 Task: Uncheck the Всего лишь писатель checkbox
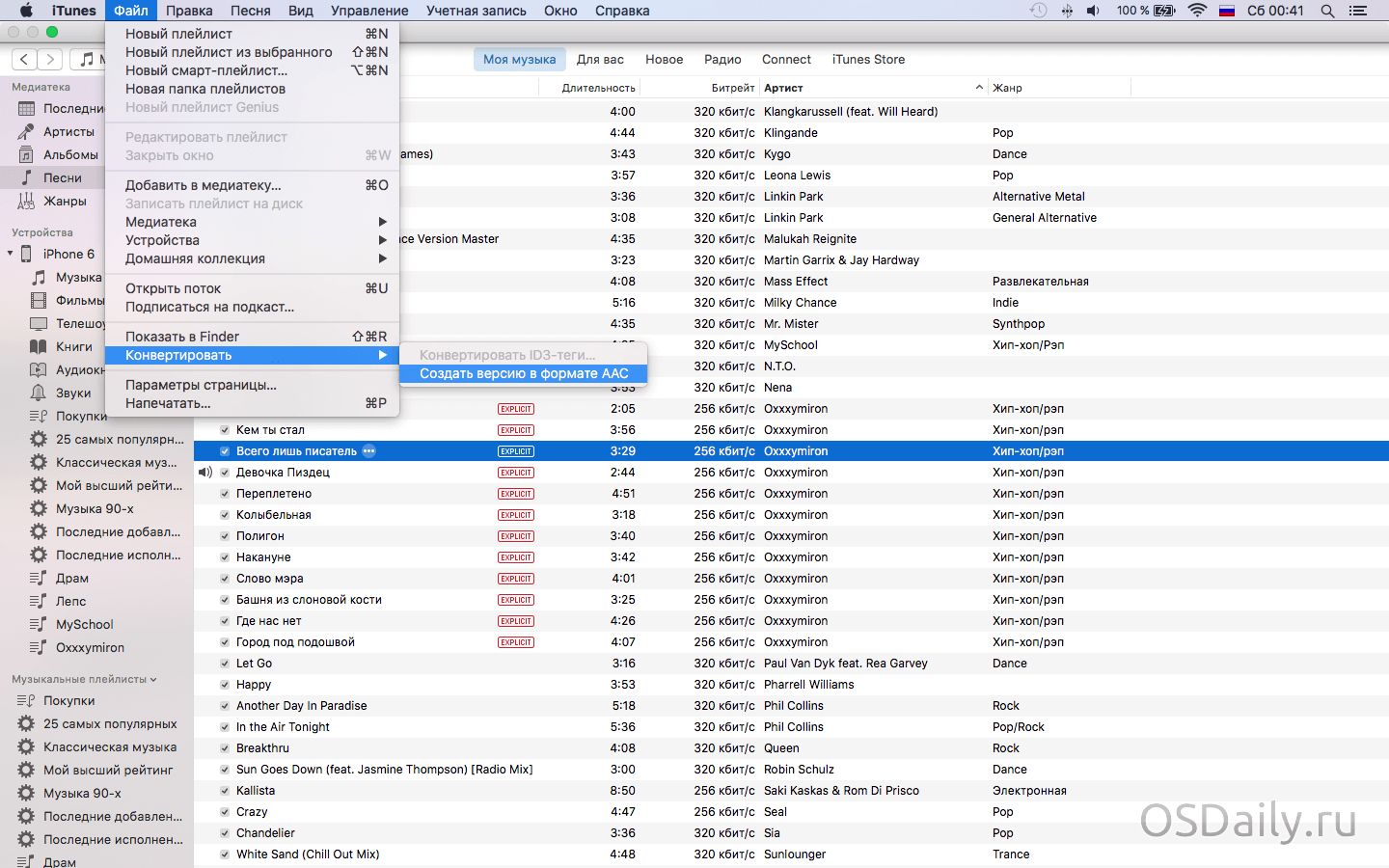pos(225,451)
